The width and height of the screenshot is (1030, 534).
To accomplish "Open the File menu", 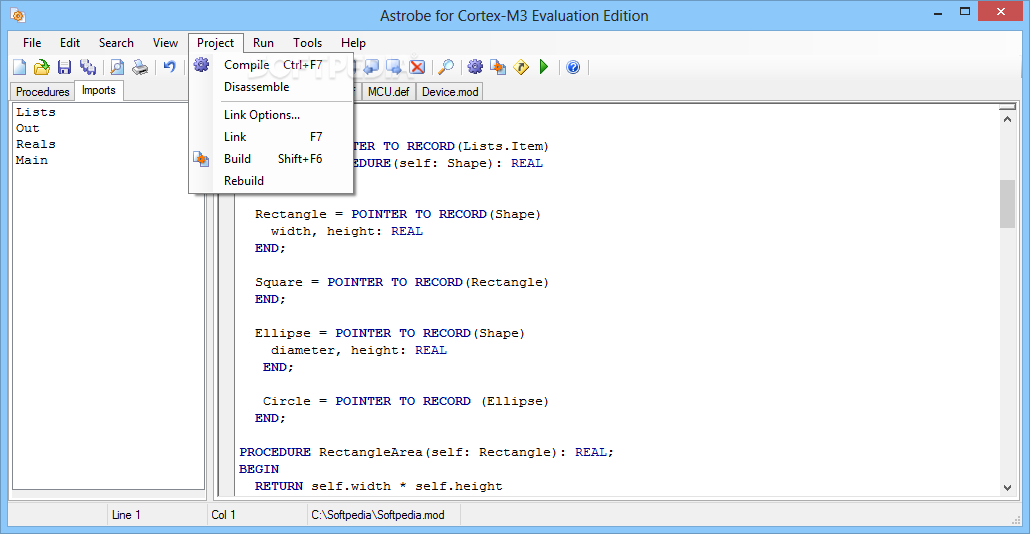I will click(x=32, y=43).
